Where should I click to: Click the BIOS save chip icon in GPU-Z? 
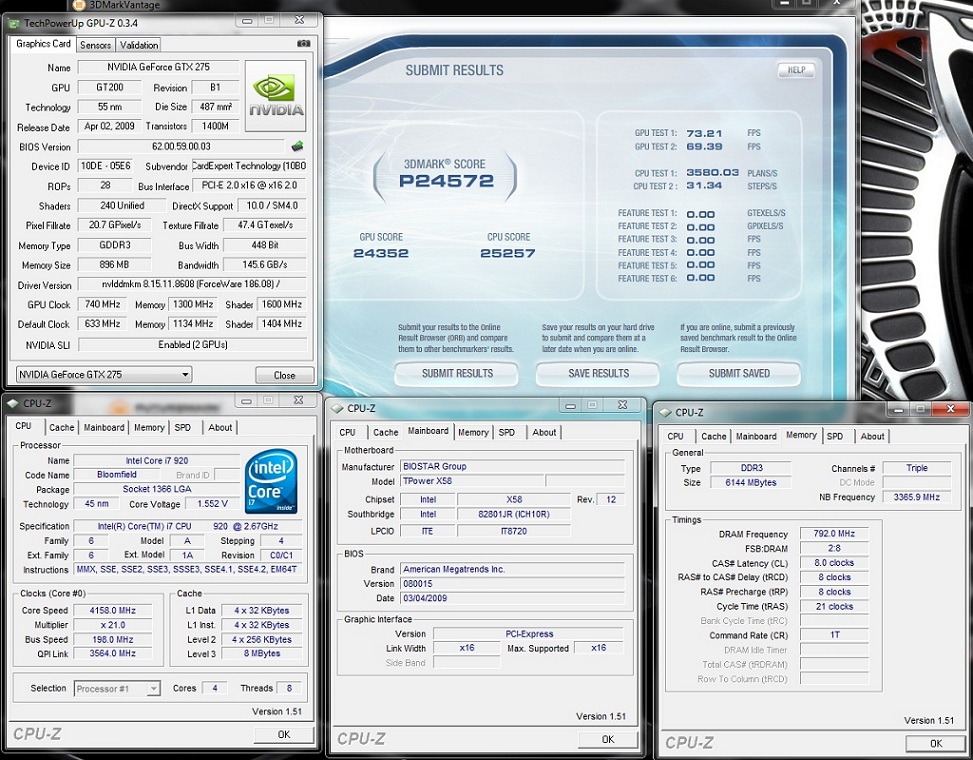[x=297, y=146]
